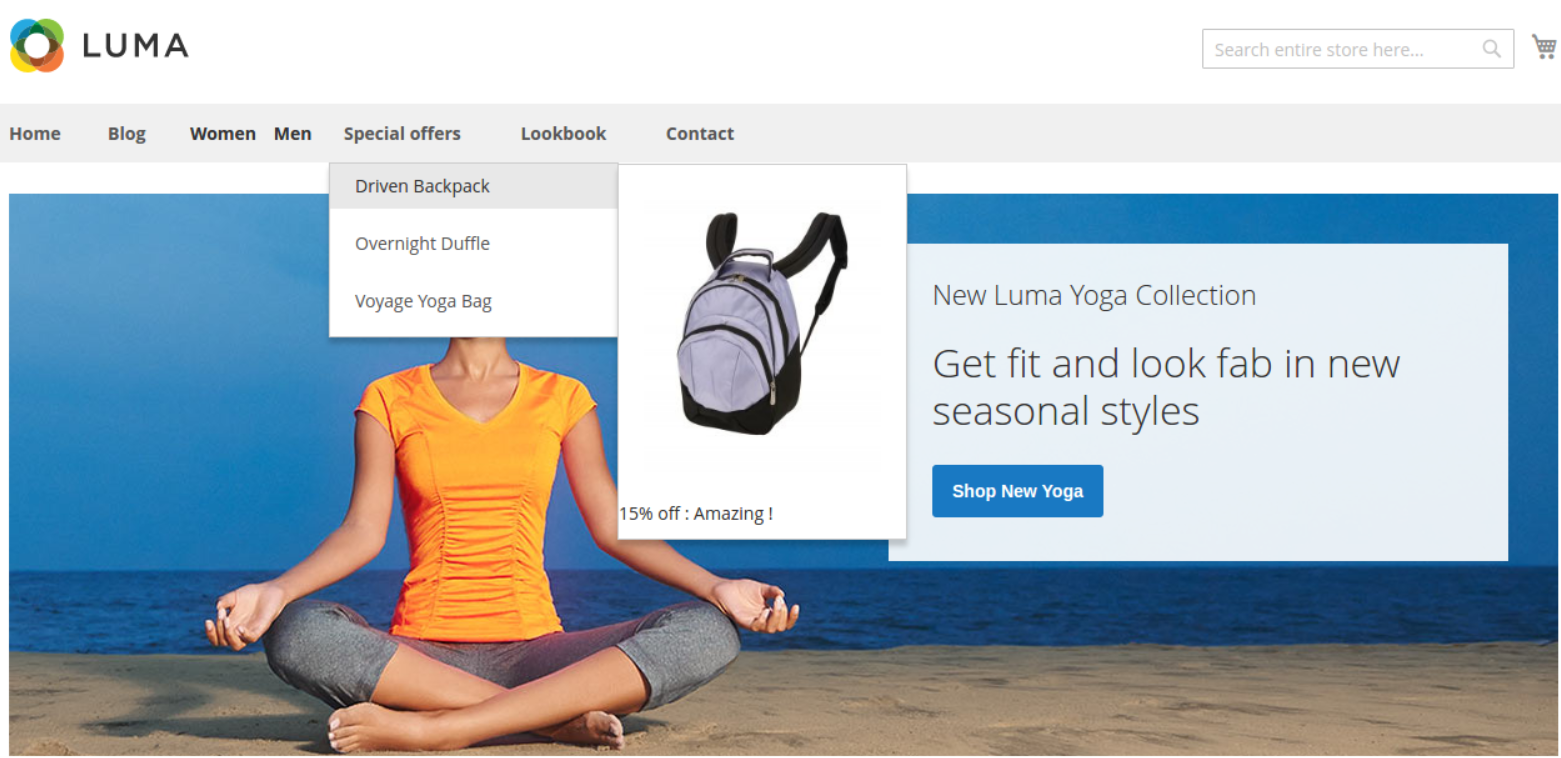Click the search magnifier icon
This screenshot has width=1561, height=758.
[x=1491, y=49]
